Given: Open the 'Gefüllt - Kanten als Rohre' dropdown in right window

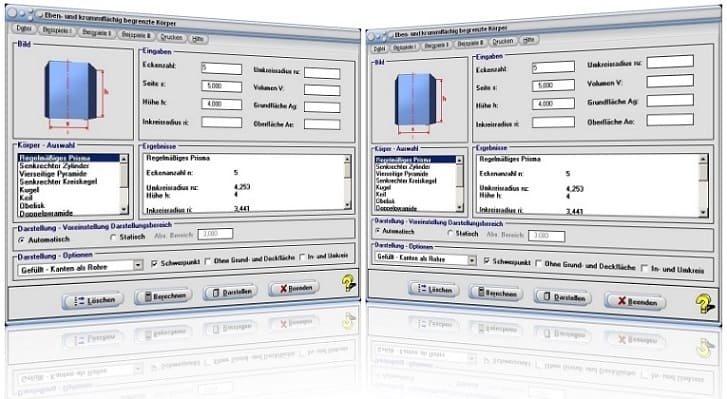Looking at the screenshot, I should tap(472, 260).
